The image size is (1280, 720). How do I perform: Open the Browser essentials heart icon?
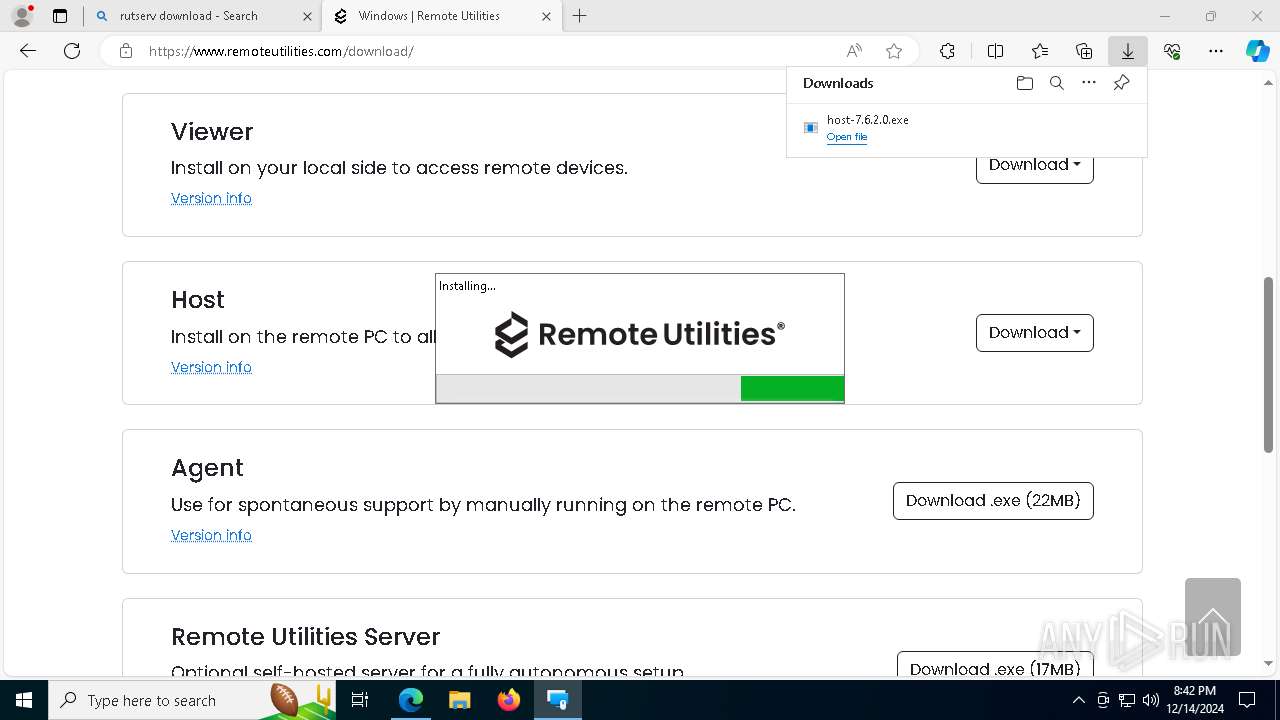1172,51
